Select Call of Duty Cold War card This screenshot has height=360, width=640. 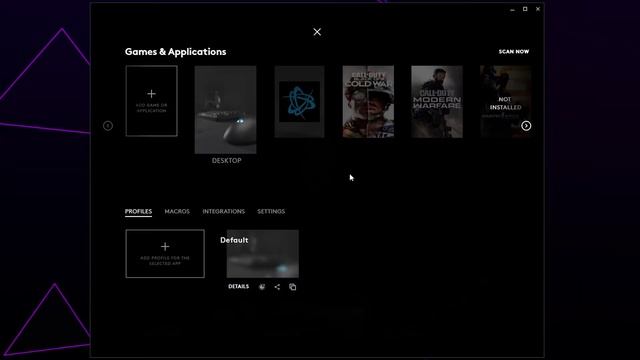[368, 102]
